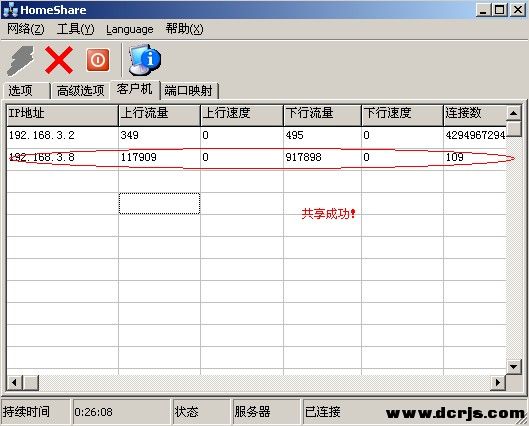Click the vertical scrollbar down arrow
529x426 pixels.
click(514, 367)
